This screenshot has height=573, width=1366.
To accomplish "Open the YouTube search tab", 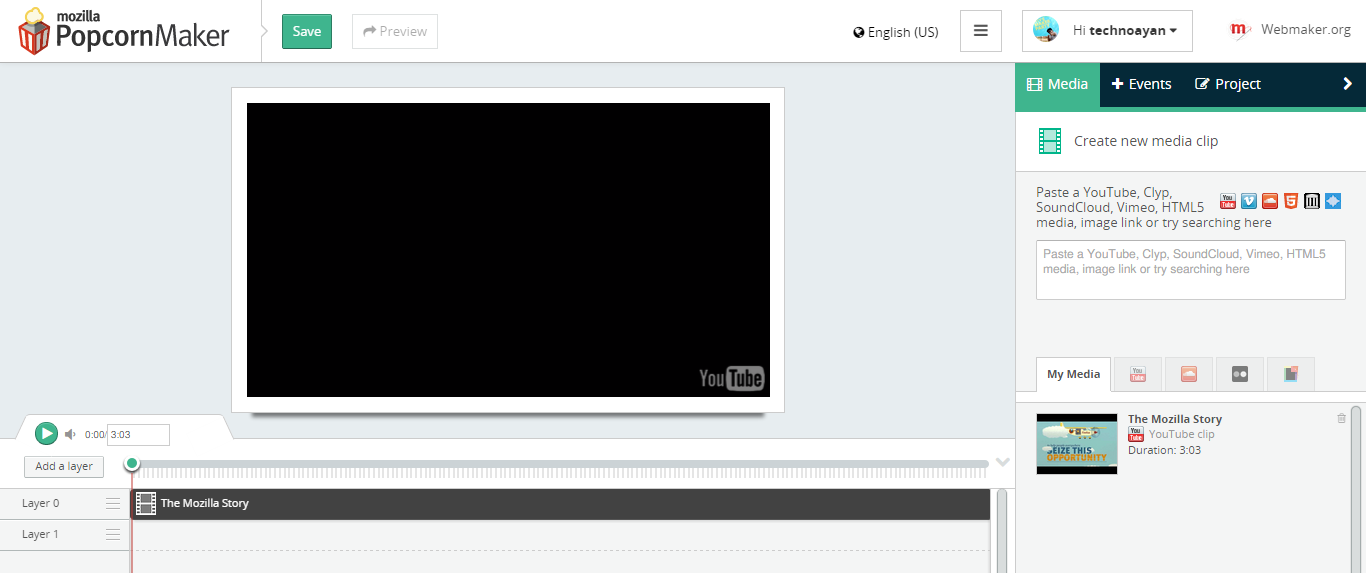I will [x=1137, y=374].
